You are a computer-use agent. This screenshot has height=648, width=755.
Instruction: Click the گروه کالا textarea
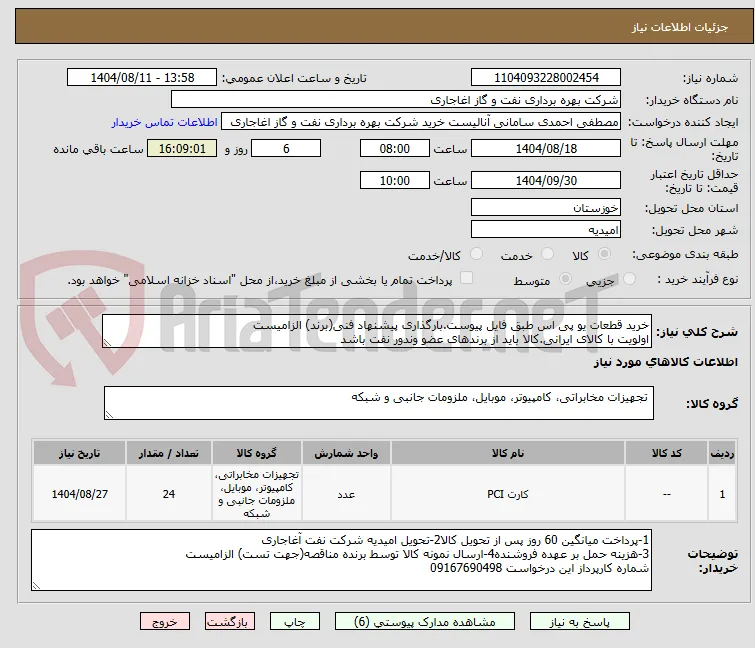378,403
